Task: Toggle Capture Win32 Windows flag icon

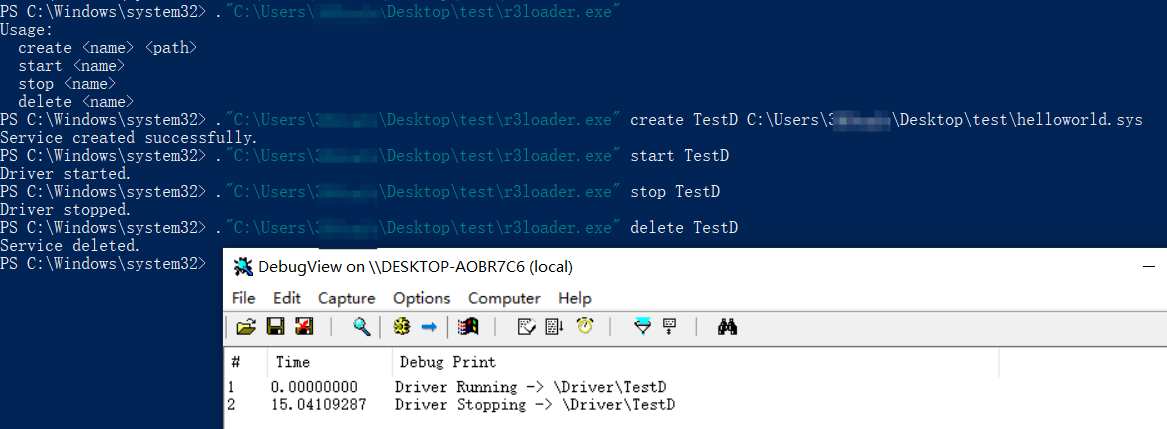Action: pyautogui.click(x=468, y=326)
